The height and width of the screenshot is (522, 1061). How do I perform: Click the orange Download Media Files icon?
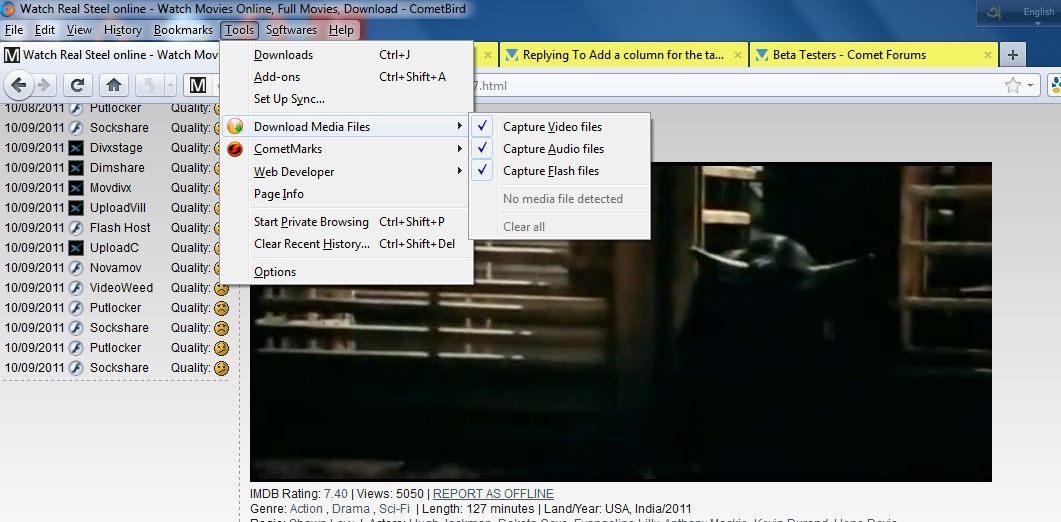(x=235, y=127)
